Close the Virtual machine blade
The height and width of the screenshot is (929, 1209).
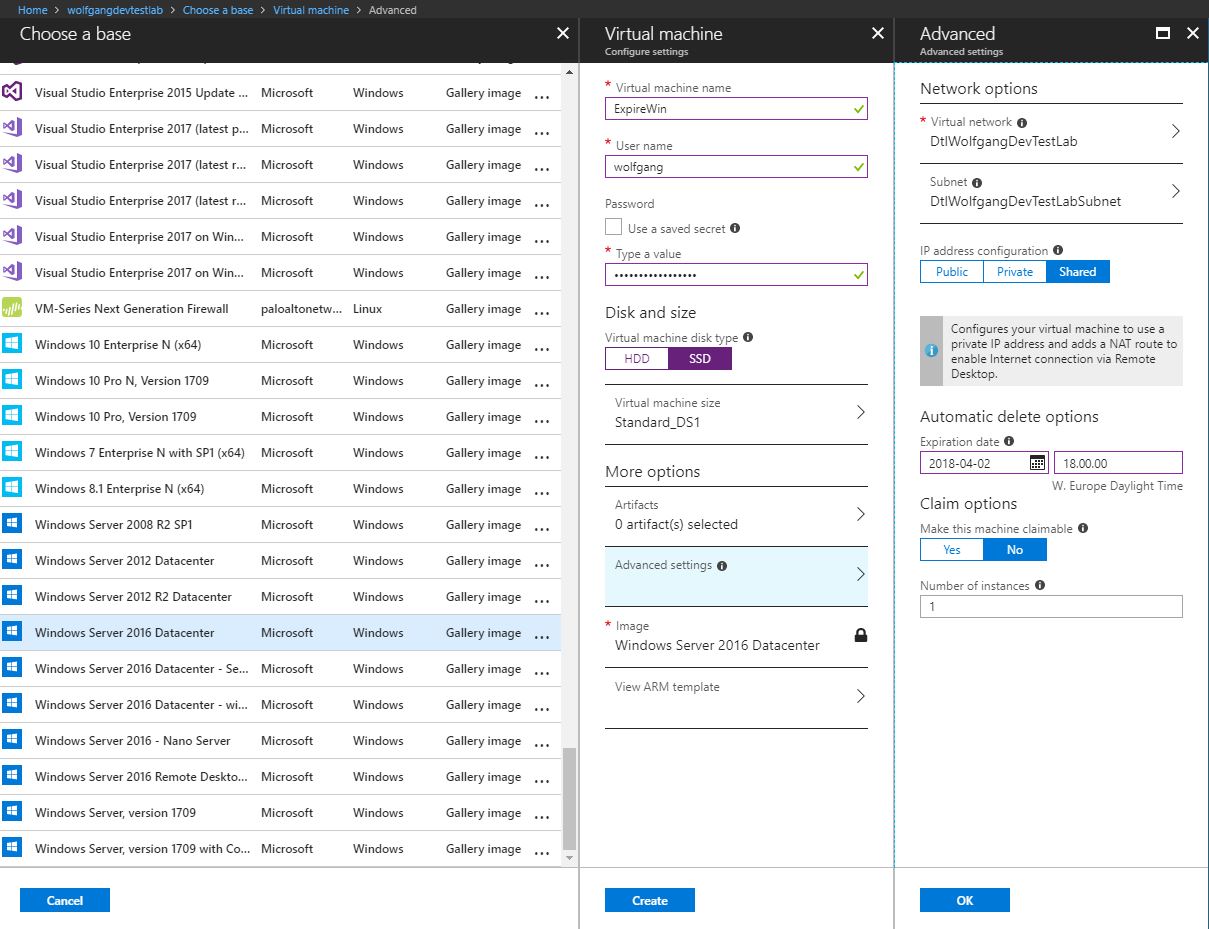(x=878, y=33)
